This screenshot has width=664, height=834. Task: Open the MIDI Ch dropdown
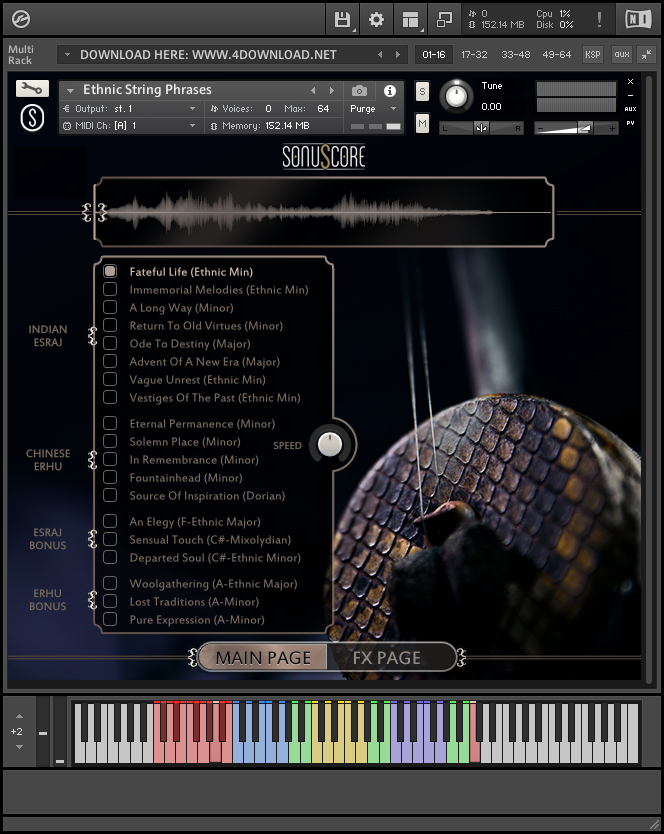click(130, 126)
